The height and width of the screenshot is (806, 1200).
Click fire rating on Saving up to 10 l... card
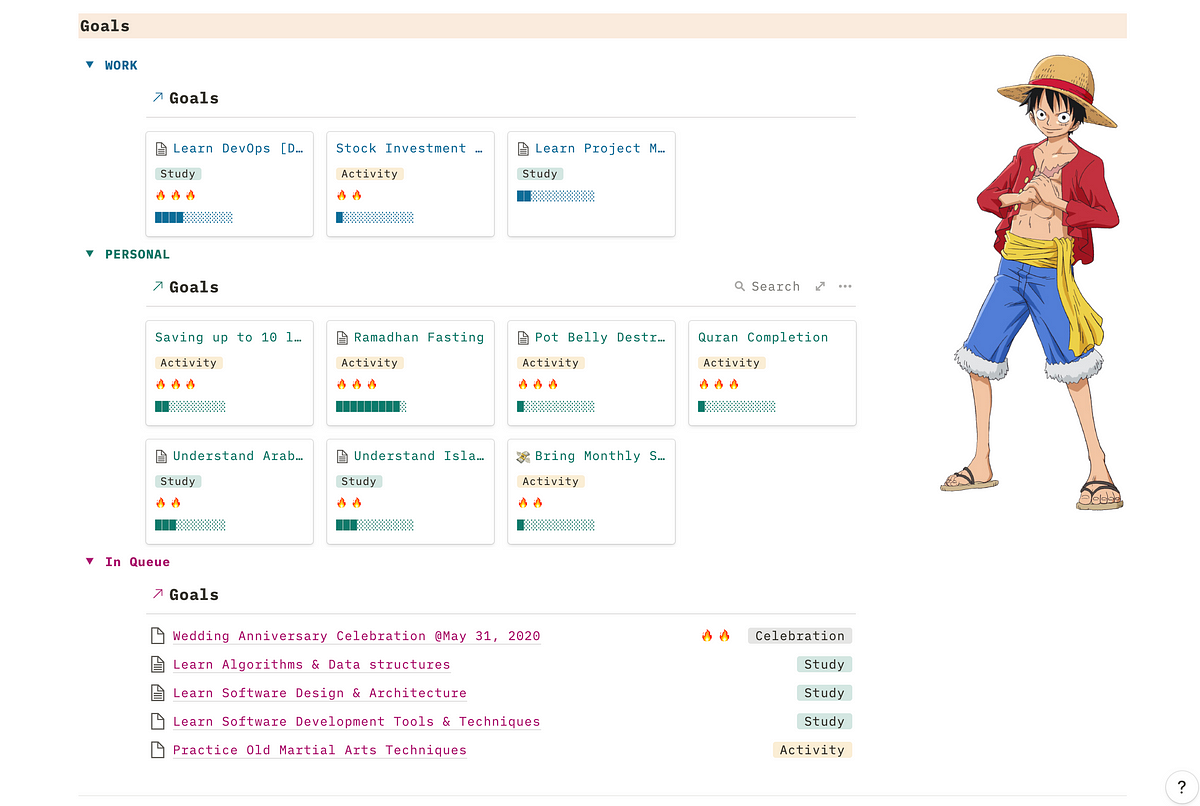pos(176,384)
